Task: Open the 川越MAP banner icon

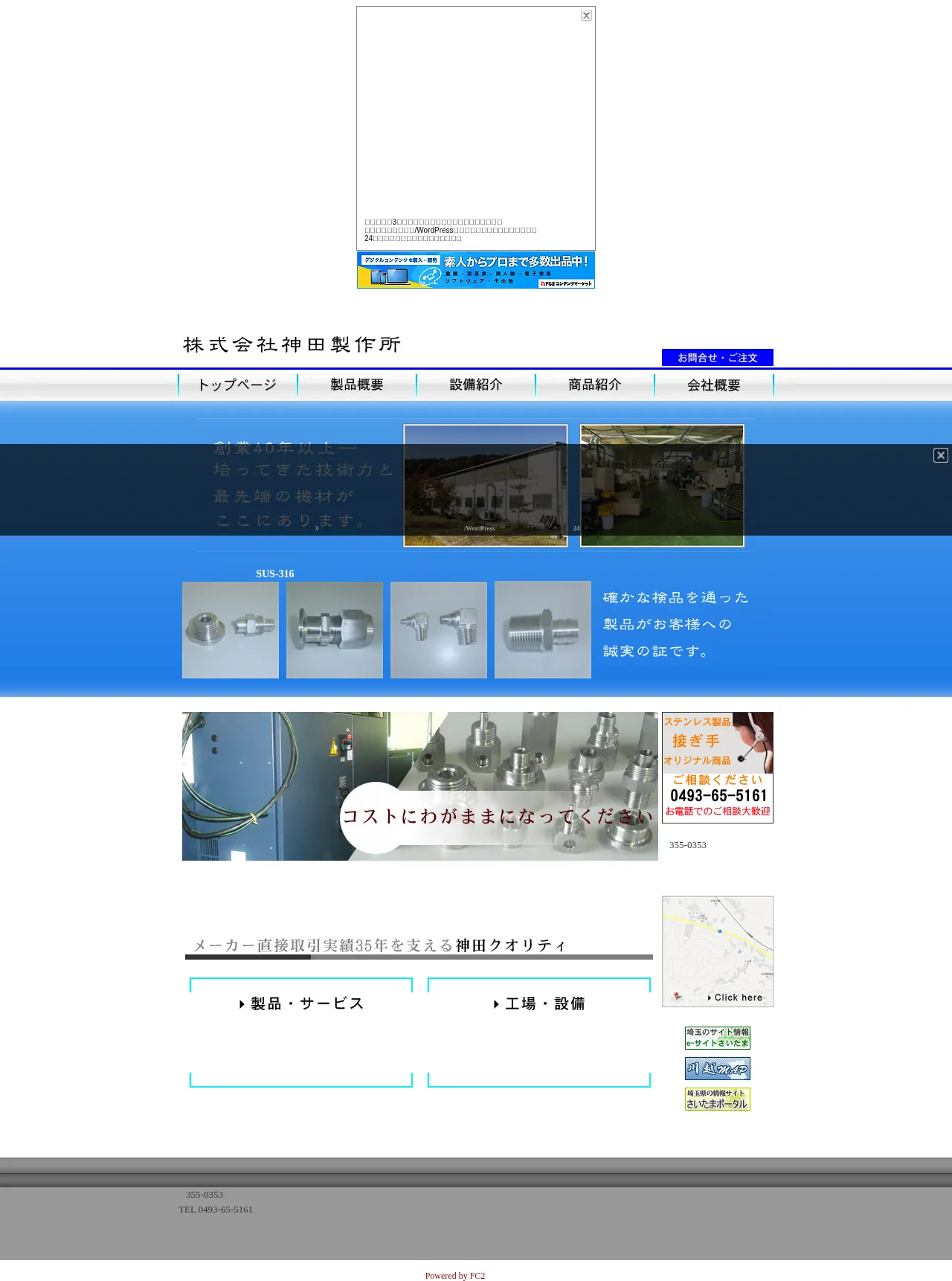Action: click(x=717, y=1069)
